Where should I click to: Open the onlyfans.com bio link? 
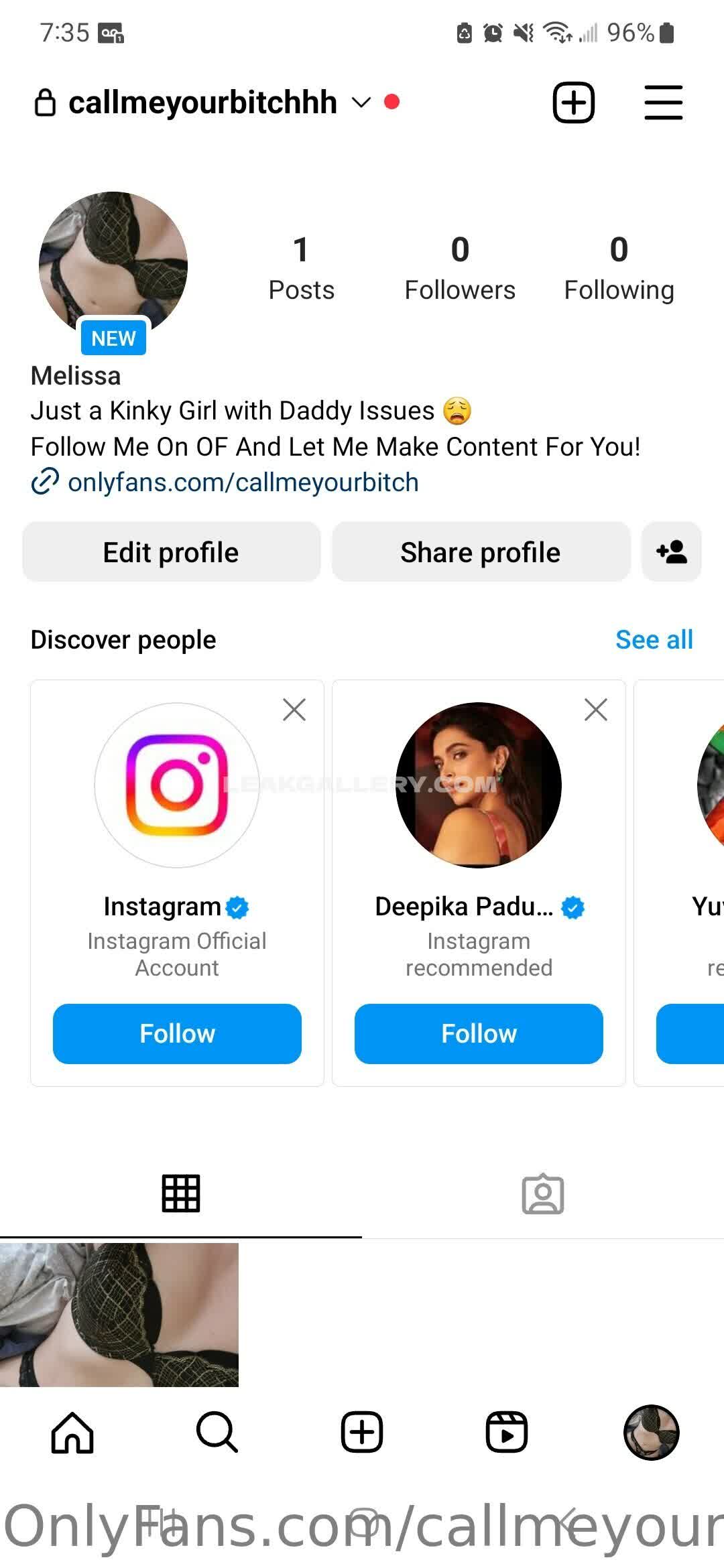(243, 482)
